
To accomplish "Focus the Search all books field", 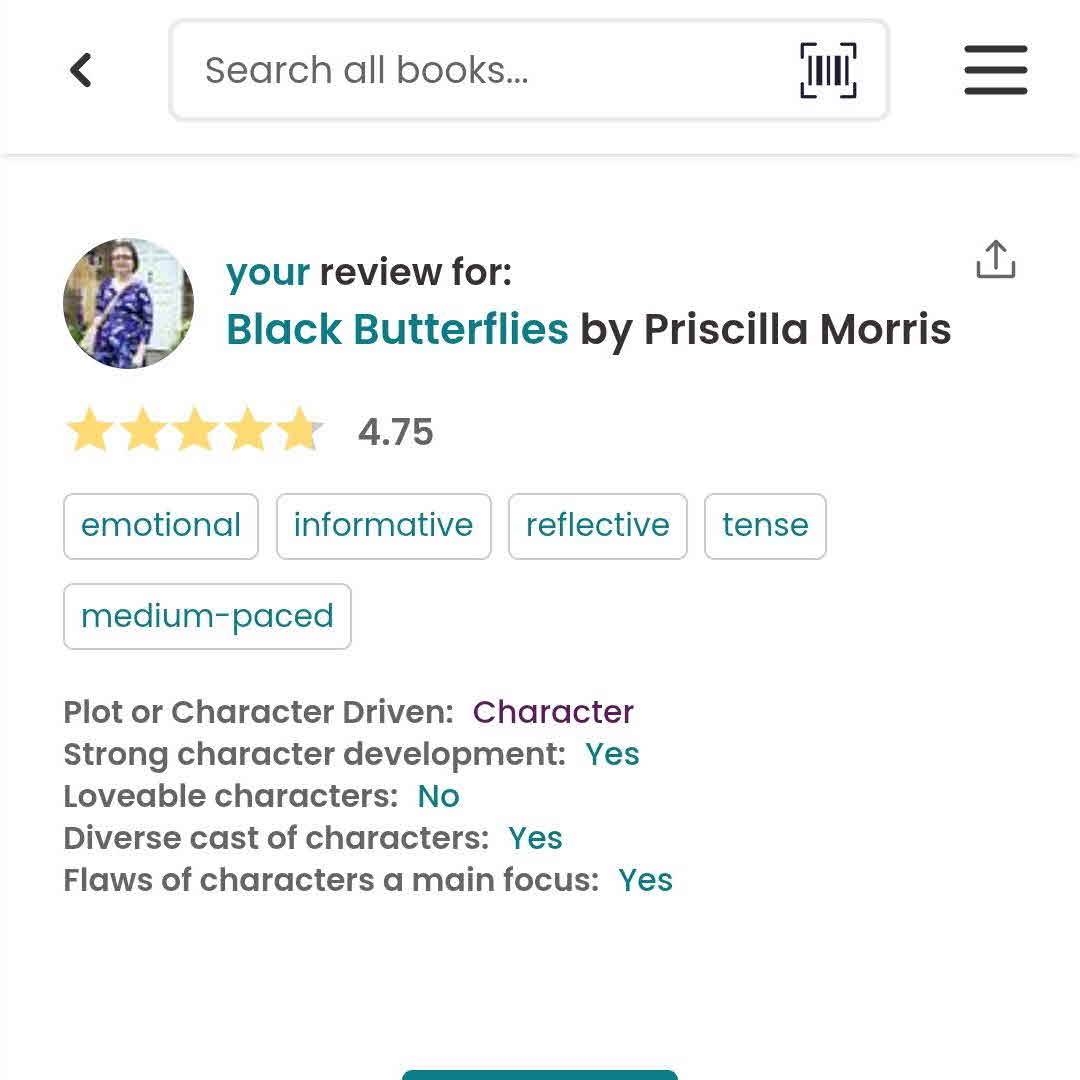I will [x=480, y=71].
